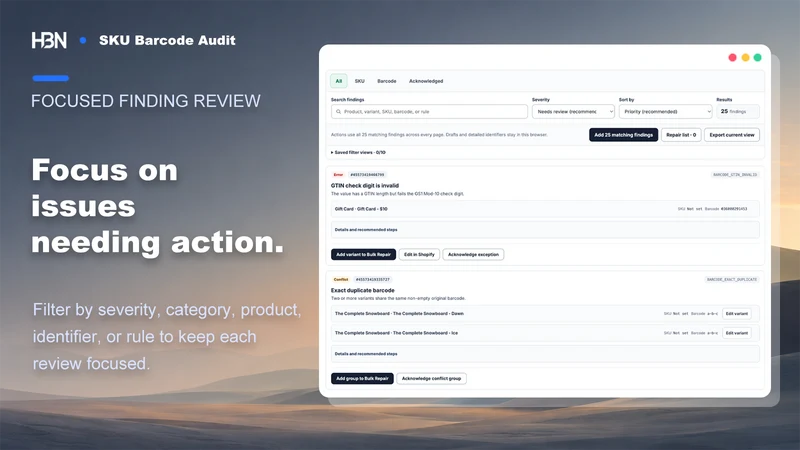This screenshot has height=450, width=800.
Task: Click the 'Gift Card · Gift Card · $10' row
Action: pyautogui.click(x=545, y=209)
